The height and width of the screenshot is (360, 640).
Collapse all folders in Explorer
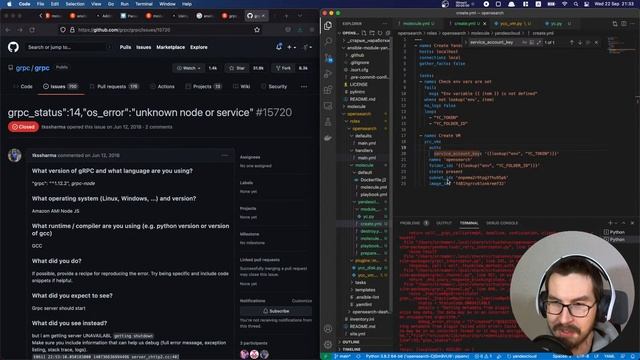coord(388,33)
